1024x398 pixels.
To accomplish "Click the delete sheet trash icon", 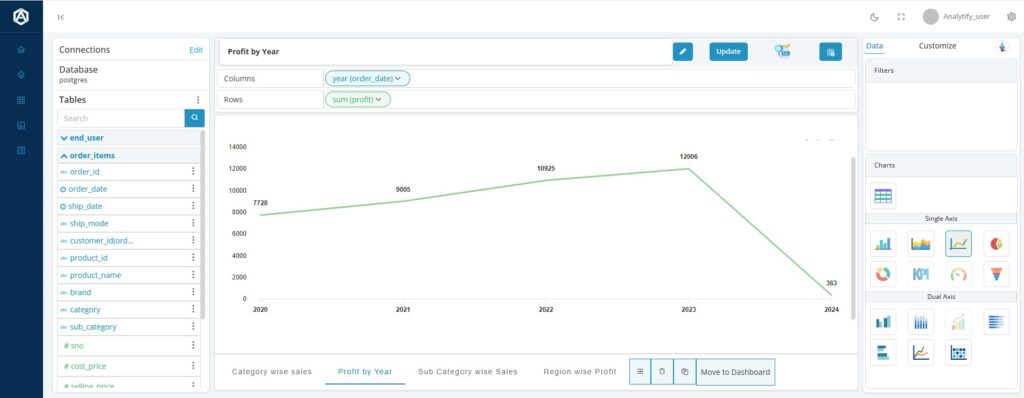I will click(662, 371).
